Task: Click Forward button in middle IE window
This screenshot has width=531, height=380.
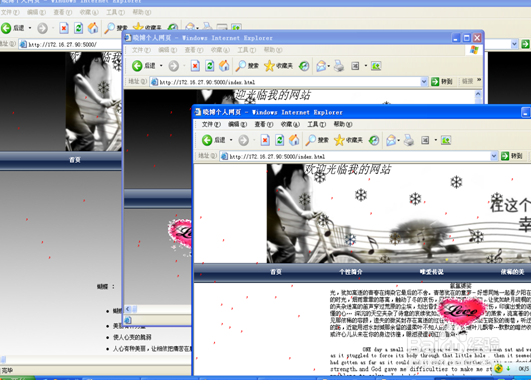Action: pyautogui.click(x=173, y=65)
